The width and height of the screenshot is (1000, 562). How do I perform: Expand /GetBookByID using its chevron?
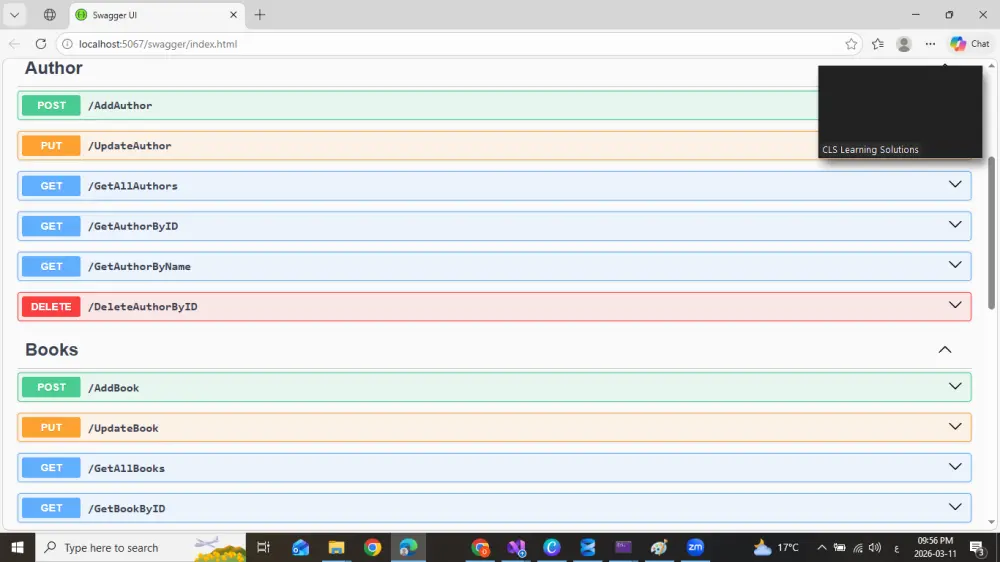point(955,507)
